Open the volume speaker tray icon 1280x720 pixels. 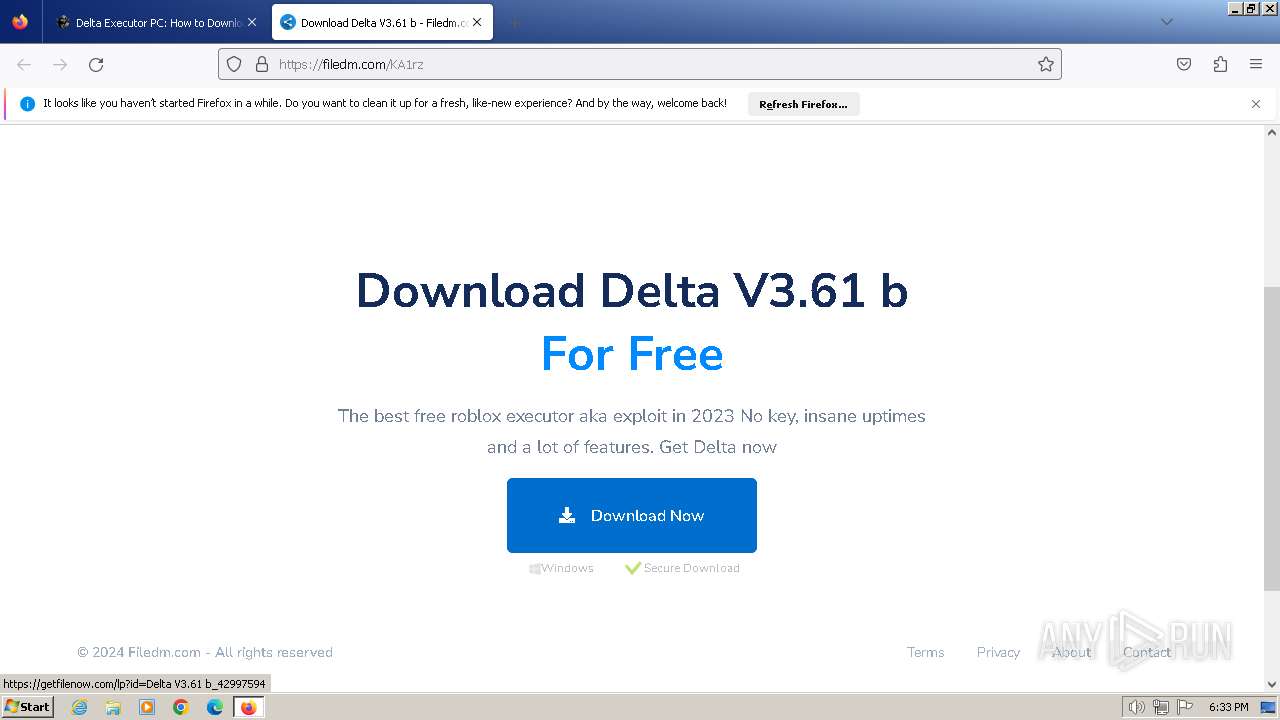pos(1137,707)
